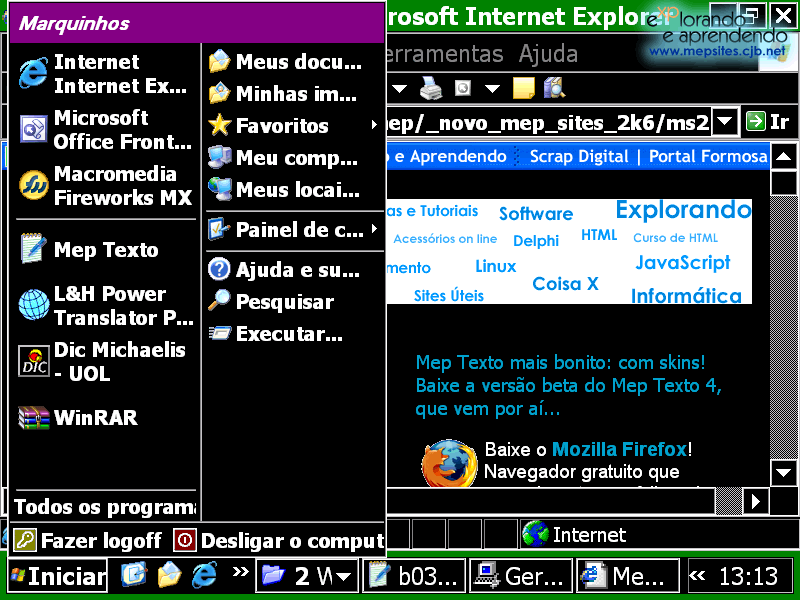
Task: Open Pesquisar from the Start menu
Action: (294, 302)
